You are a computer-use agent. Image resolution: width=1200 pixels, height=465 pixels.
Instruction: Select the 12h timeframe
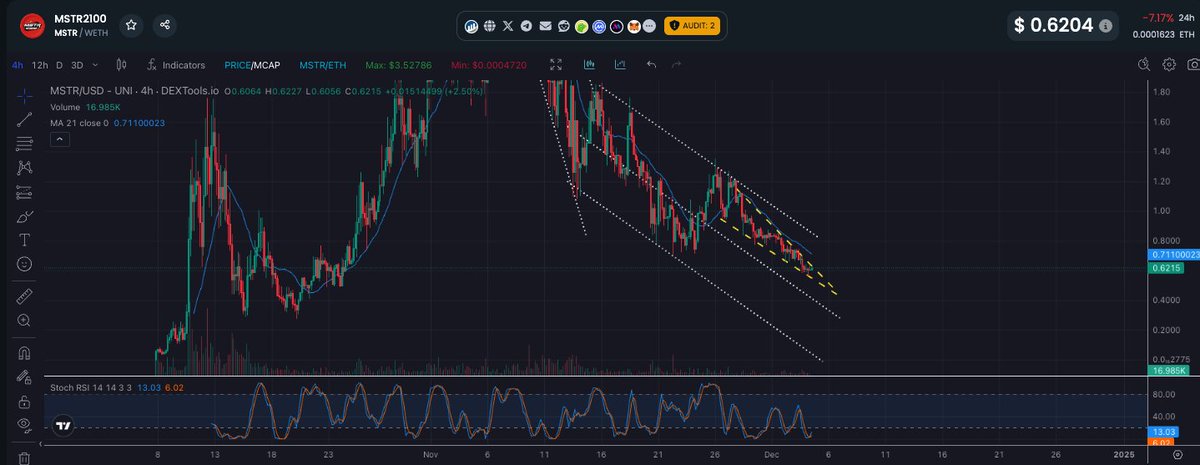pyautogui.click(x=40, y=65)
